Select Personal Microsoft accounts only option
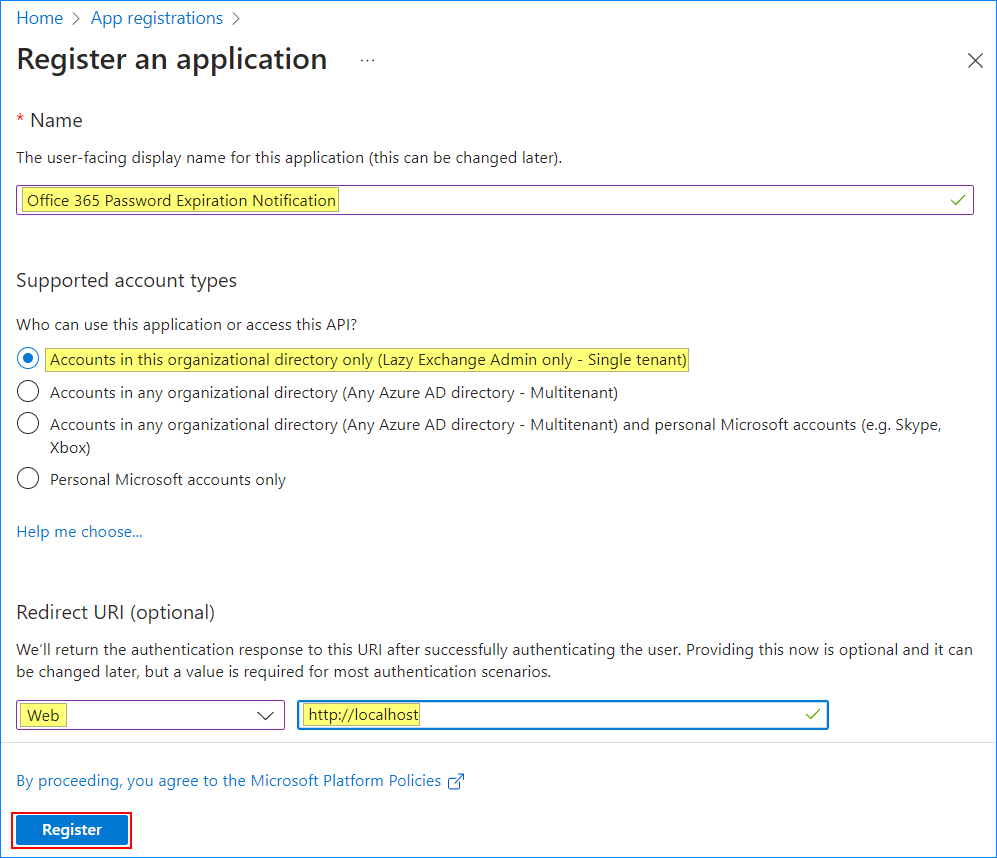Viewport: 997px width, 858px height. [x=28, y=478]
